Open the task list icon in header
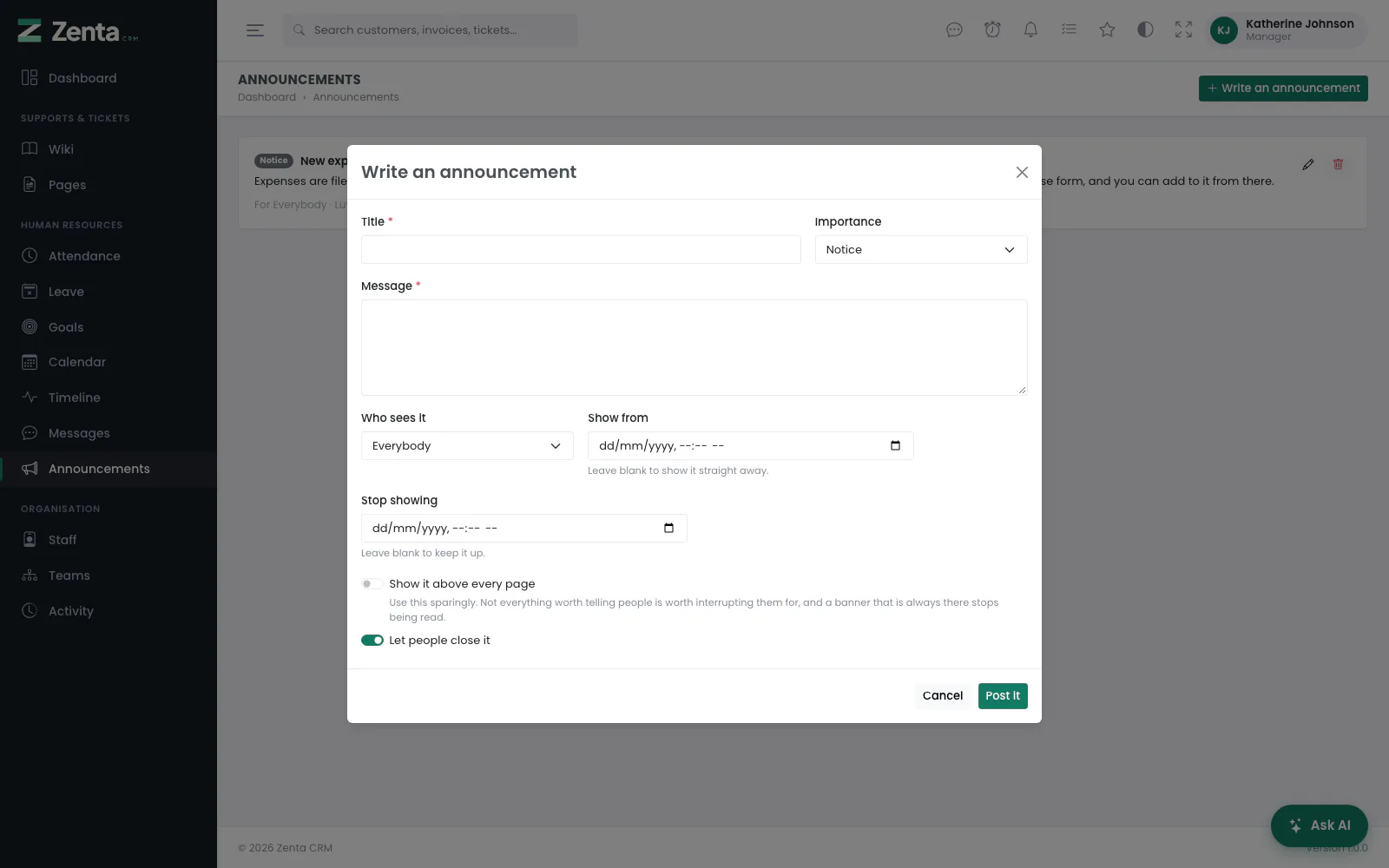This screenshot has height=868, width=1389. 1069,30
